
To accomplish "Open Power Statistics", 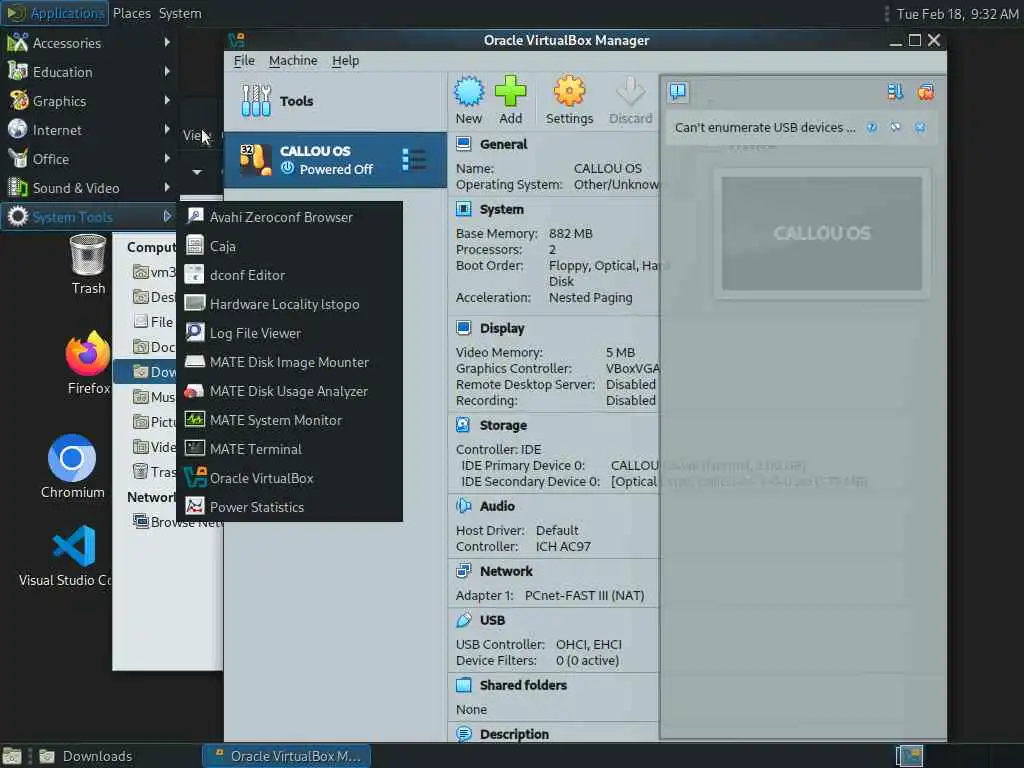I will click(x=289, y=507).
